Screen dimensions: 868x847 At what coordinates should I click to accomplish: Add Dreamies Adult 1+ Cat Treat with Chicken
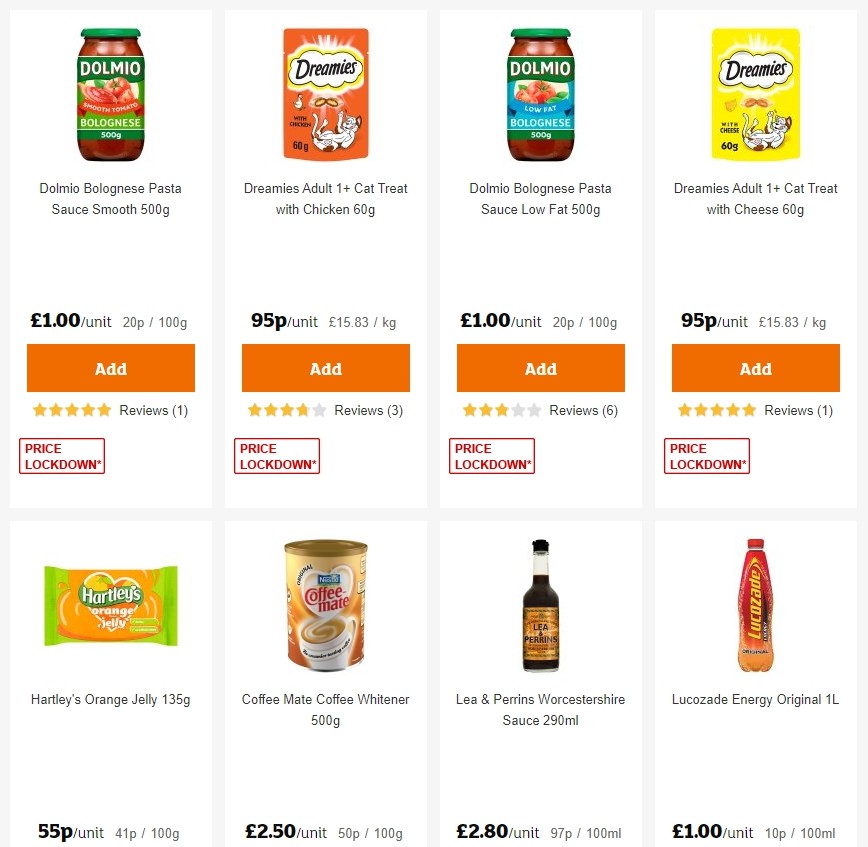325,367
